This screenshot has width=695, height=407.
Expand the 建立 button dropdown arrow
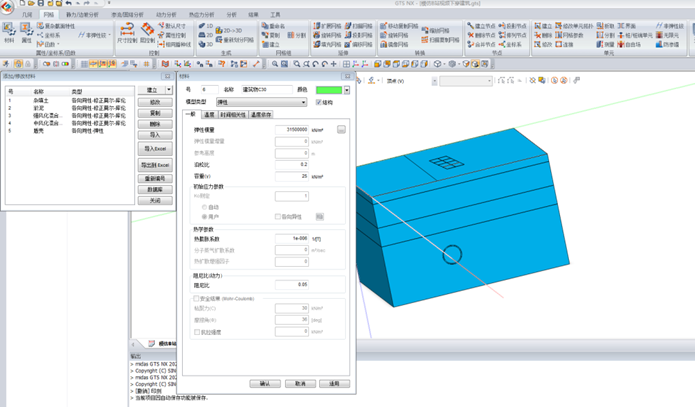pyautogui.click(x=169, y=90)
